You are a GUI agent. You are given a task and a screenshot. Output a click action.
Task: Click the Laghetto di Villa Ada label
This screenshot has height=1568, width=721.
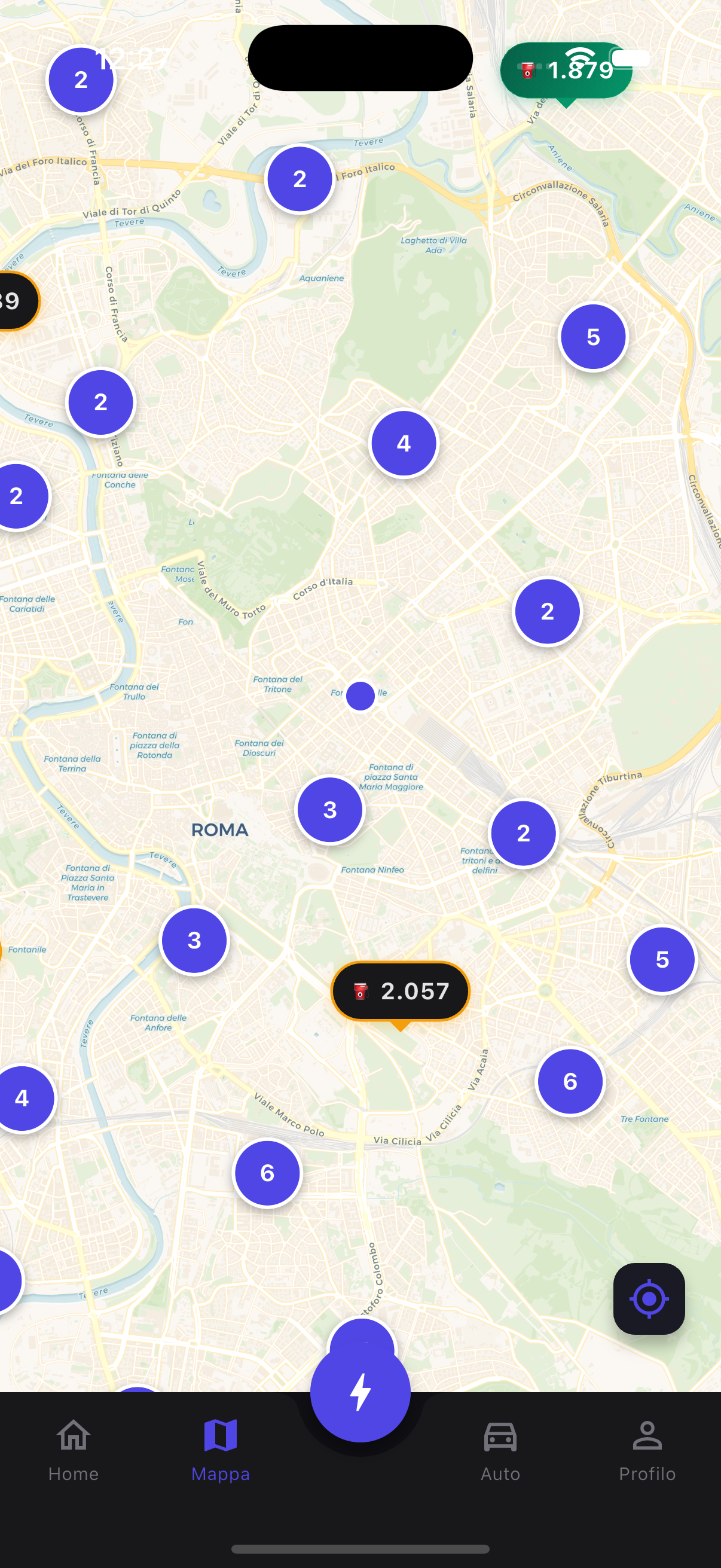click(x=433, y=245)
